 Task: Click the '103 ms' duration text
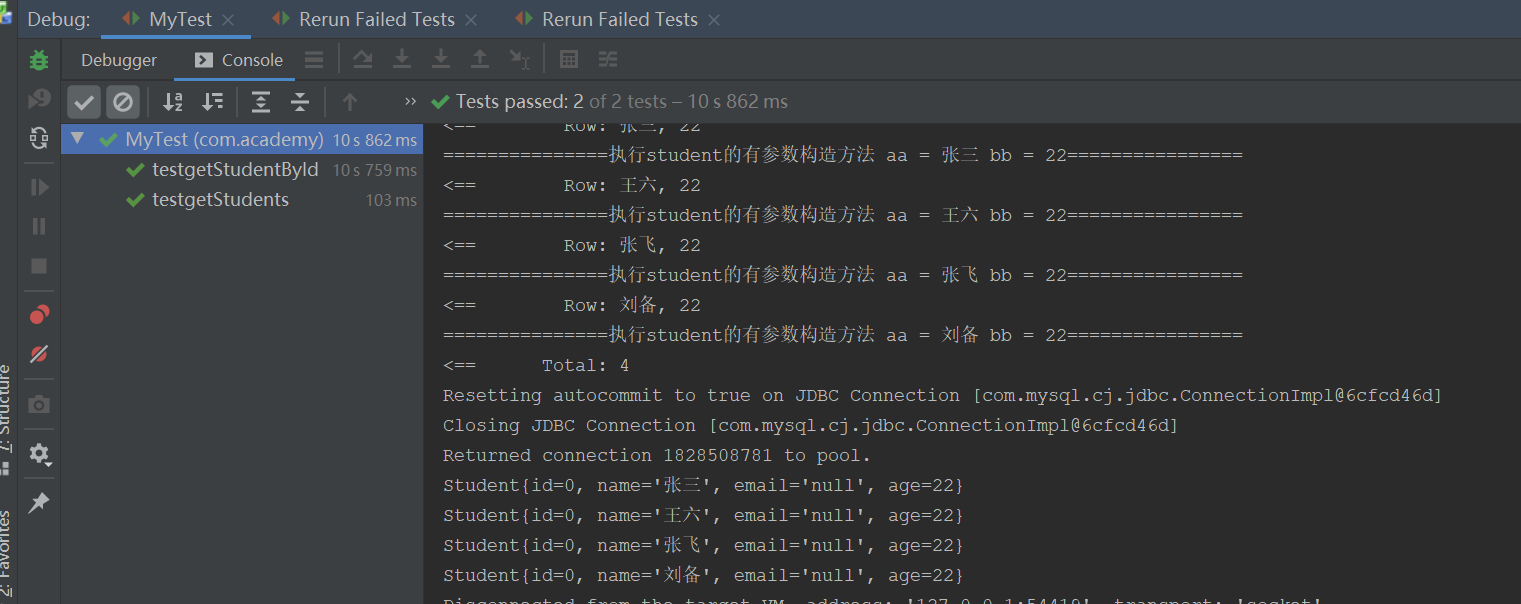click(x=391, y=200)
